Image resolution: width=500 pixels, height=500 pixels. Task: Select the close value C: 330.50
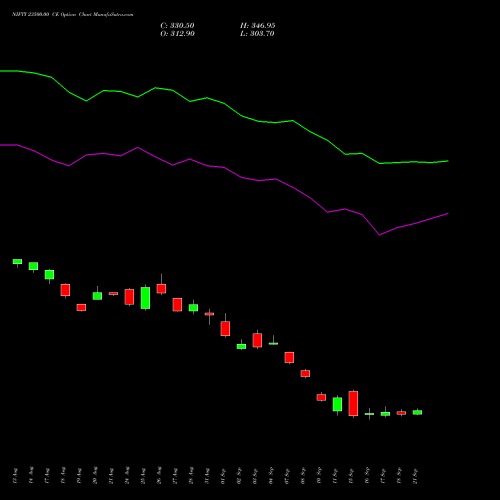(x=177, y=26)
